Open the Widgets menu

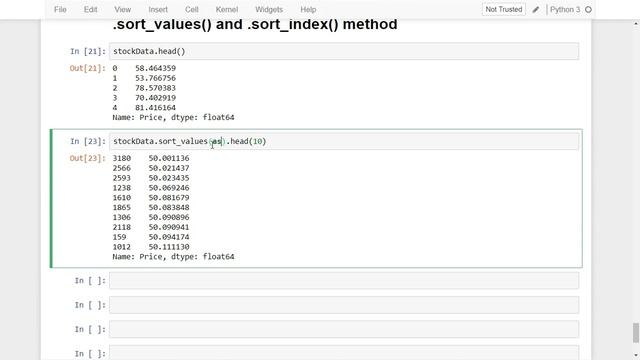(269, 9)
